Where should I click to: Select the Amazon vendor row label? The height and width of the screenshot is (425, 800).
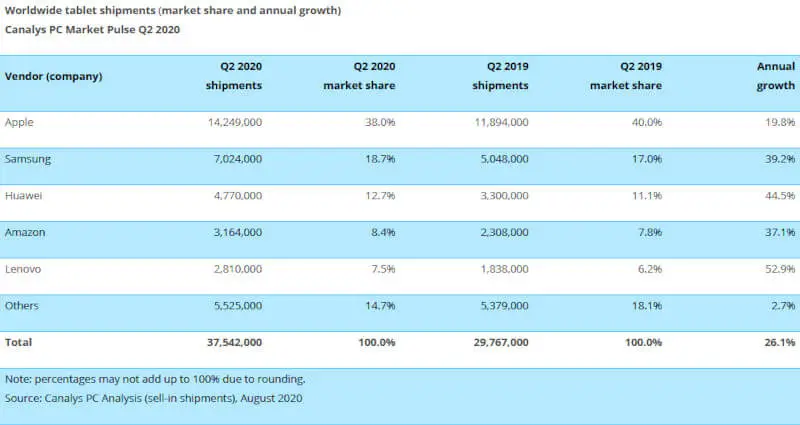pos(26,232)
